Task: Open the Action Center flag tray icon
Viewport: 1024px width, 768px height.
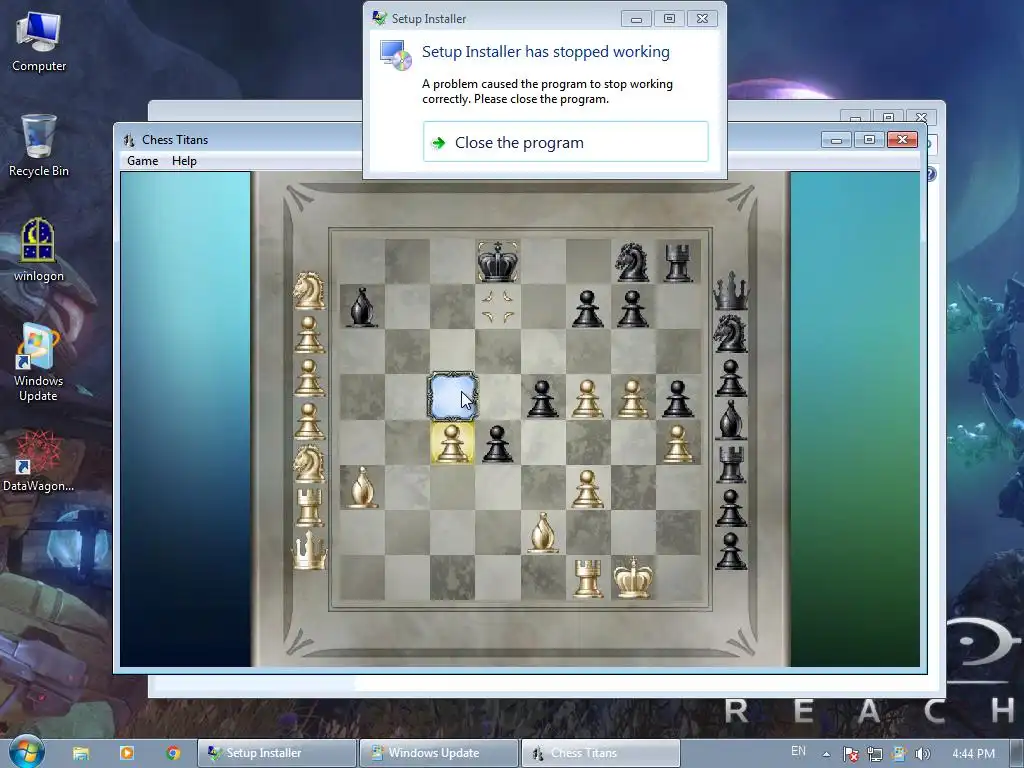Action: coord(850,754)
